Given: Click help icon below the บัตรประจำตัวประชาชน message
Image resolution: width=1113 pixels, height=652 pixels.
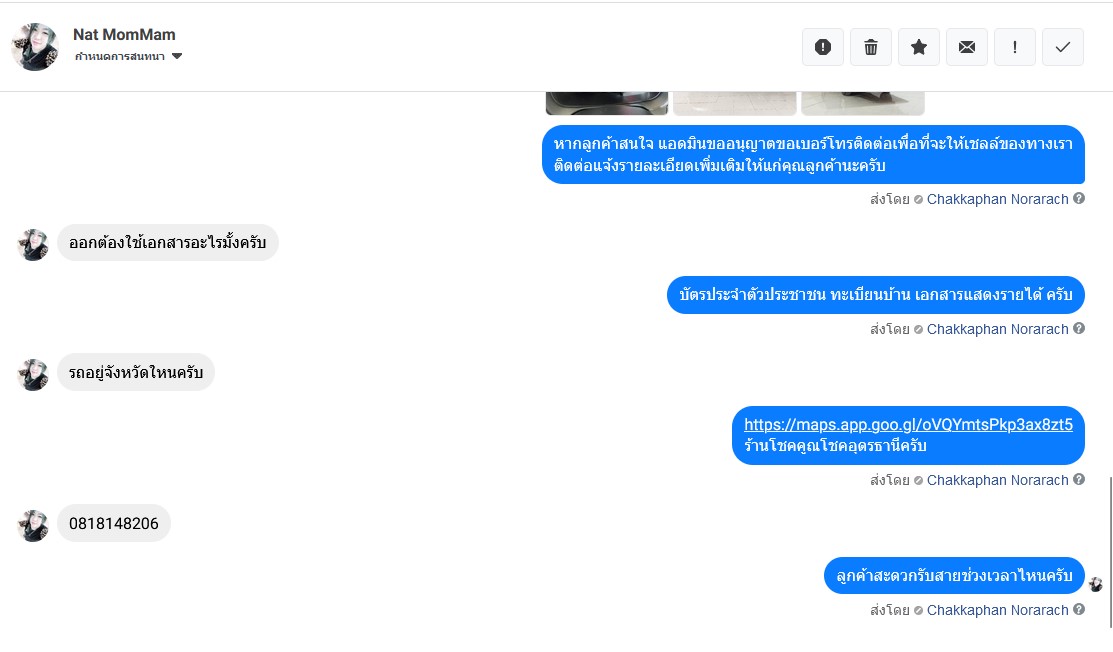Looking at the screenshot, I should [1079, 329].
